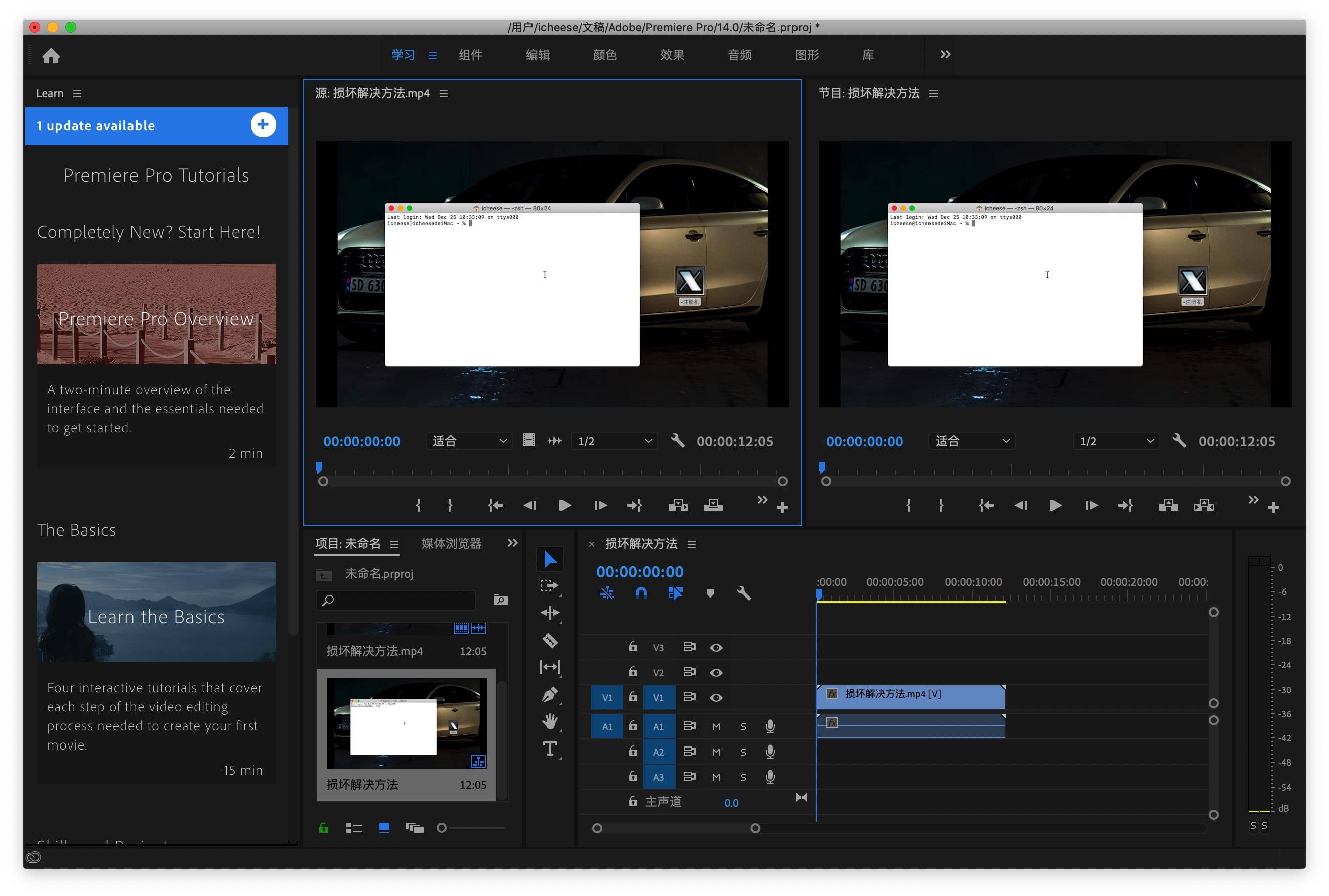Click the Home icon
Screen dimensions: 1329x896
(x=51, y=55)
